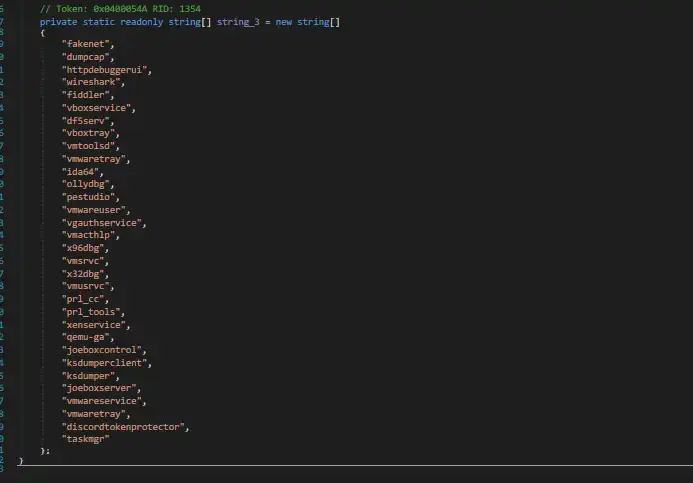
Task: Select the "vboxtray" string
Action: [88, 133]
